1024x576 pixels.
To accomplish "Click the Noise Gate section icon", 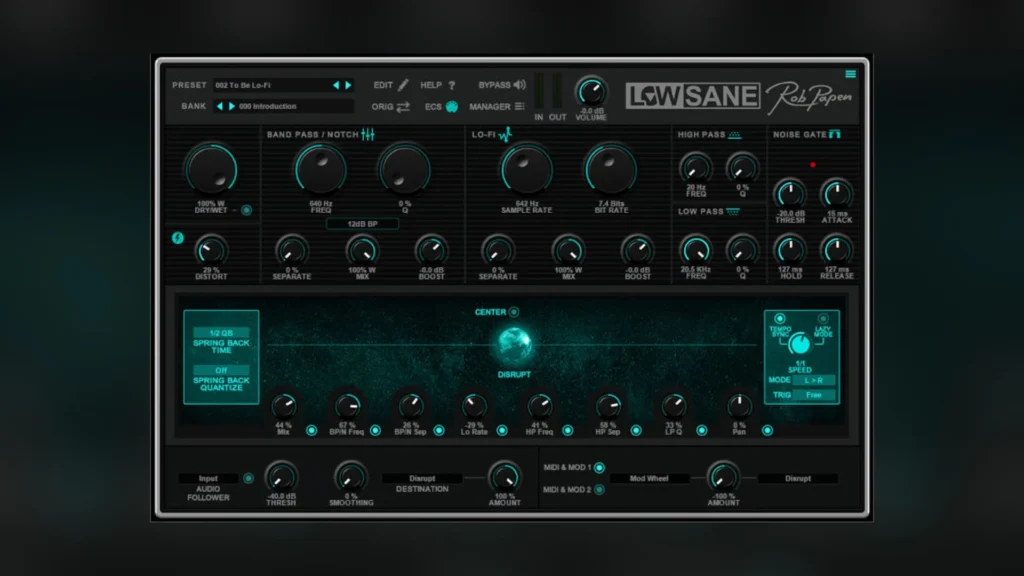I will pos(834,135).
